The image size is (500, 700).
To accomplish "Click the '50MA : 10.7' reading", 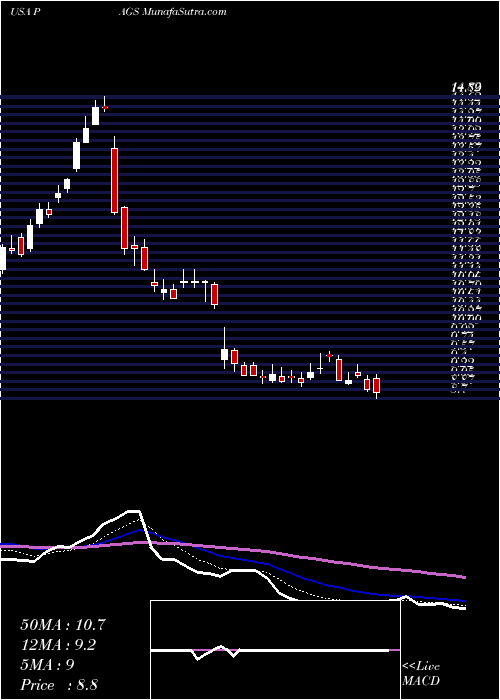I will 63,625.
